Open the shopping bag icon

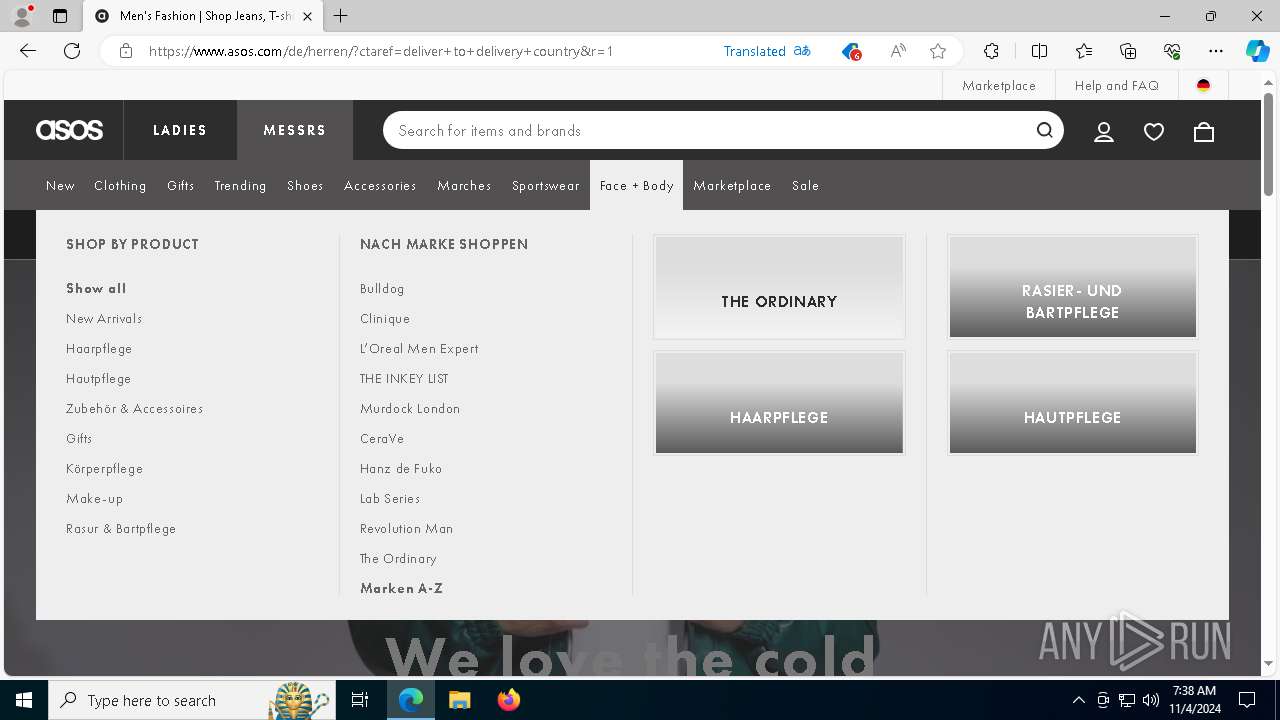click(1204, 131)
